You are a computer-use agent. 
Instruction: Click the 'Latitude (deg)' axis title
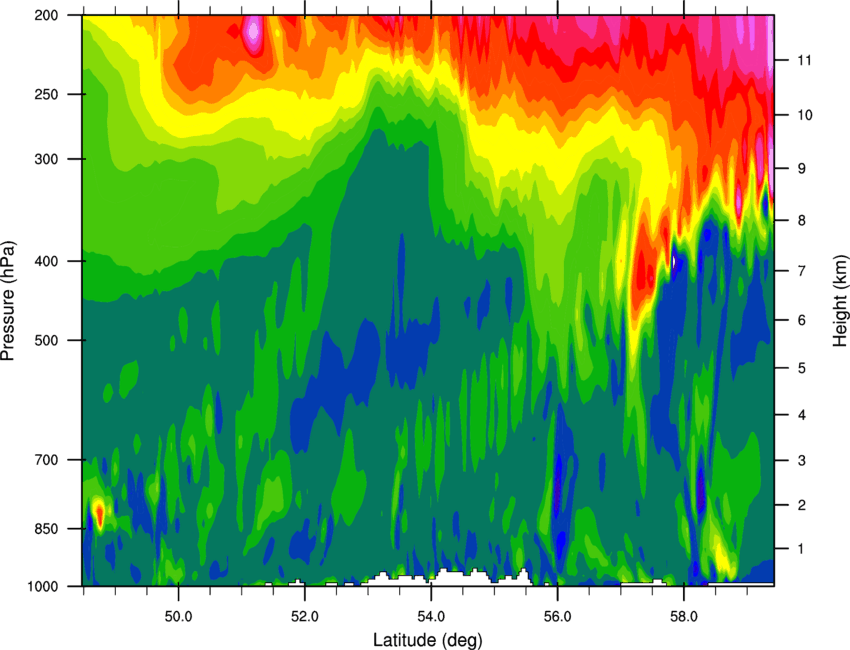[x=428, y=640]
